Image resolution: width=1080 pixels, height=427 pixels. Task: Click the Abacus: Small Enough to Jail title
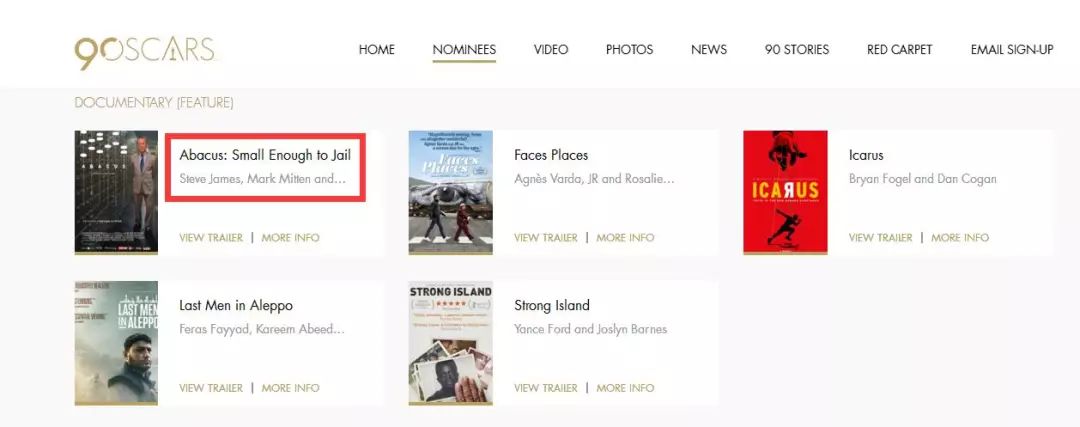[265, 155]
